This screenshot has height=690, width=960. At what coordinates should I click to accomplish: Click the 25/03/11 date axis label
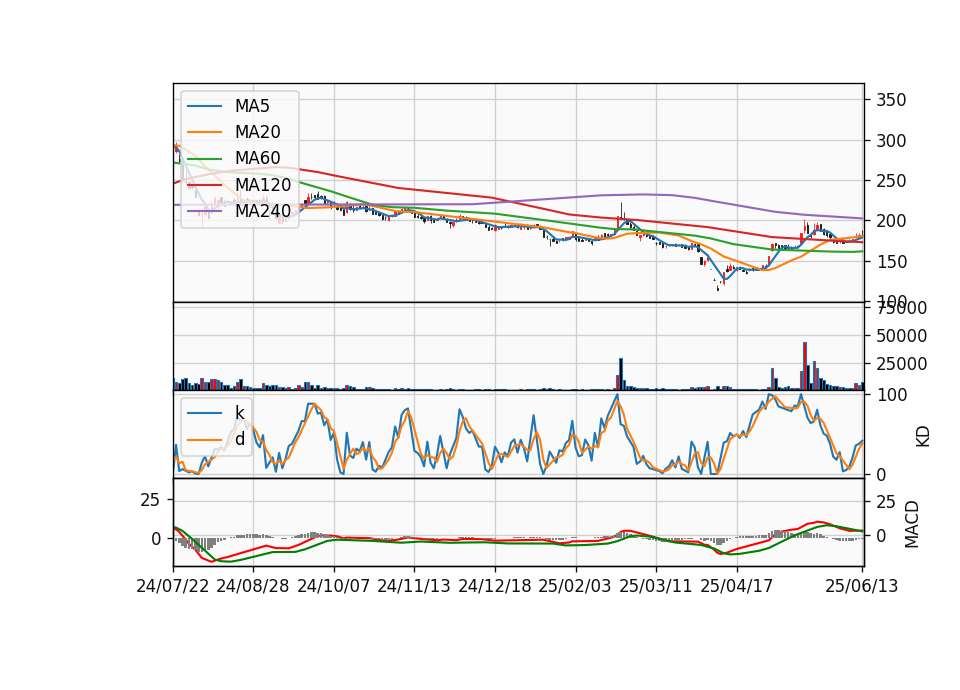click(x=656, y=586)
